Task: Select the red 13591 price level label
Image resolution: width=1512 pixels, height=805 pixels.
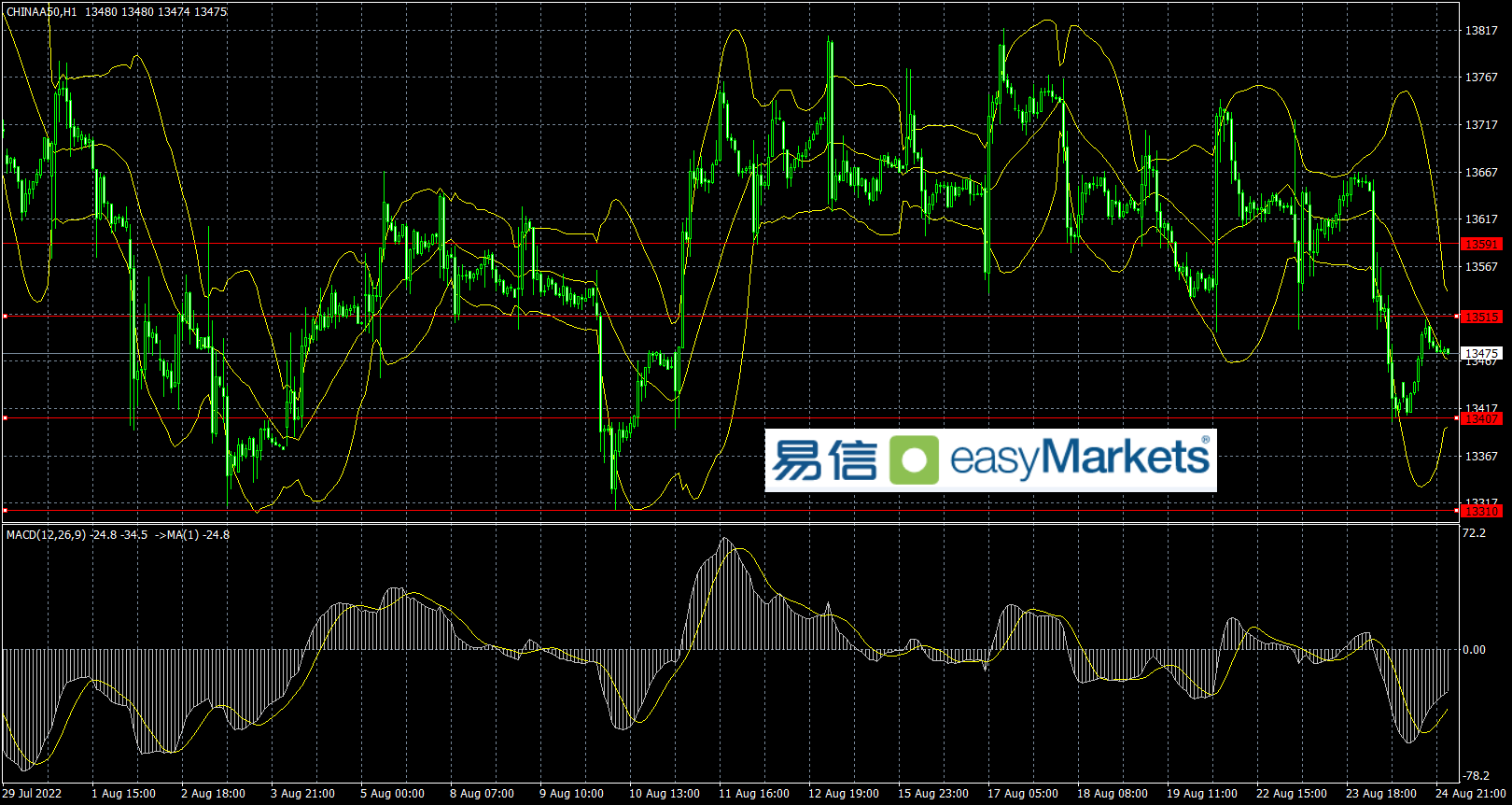Action: tap(1481, 244)
